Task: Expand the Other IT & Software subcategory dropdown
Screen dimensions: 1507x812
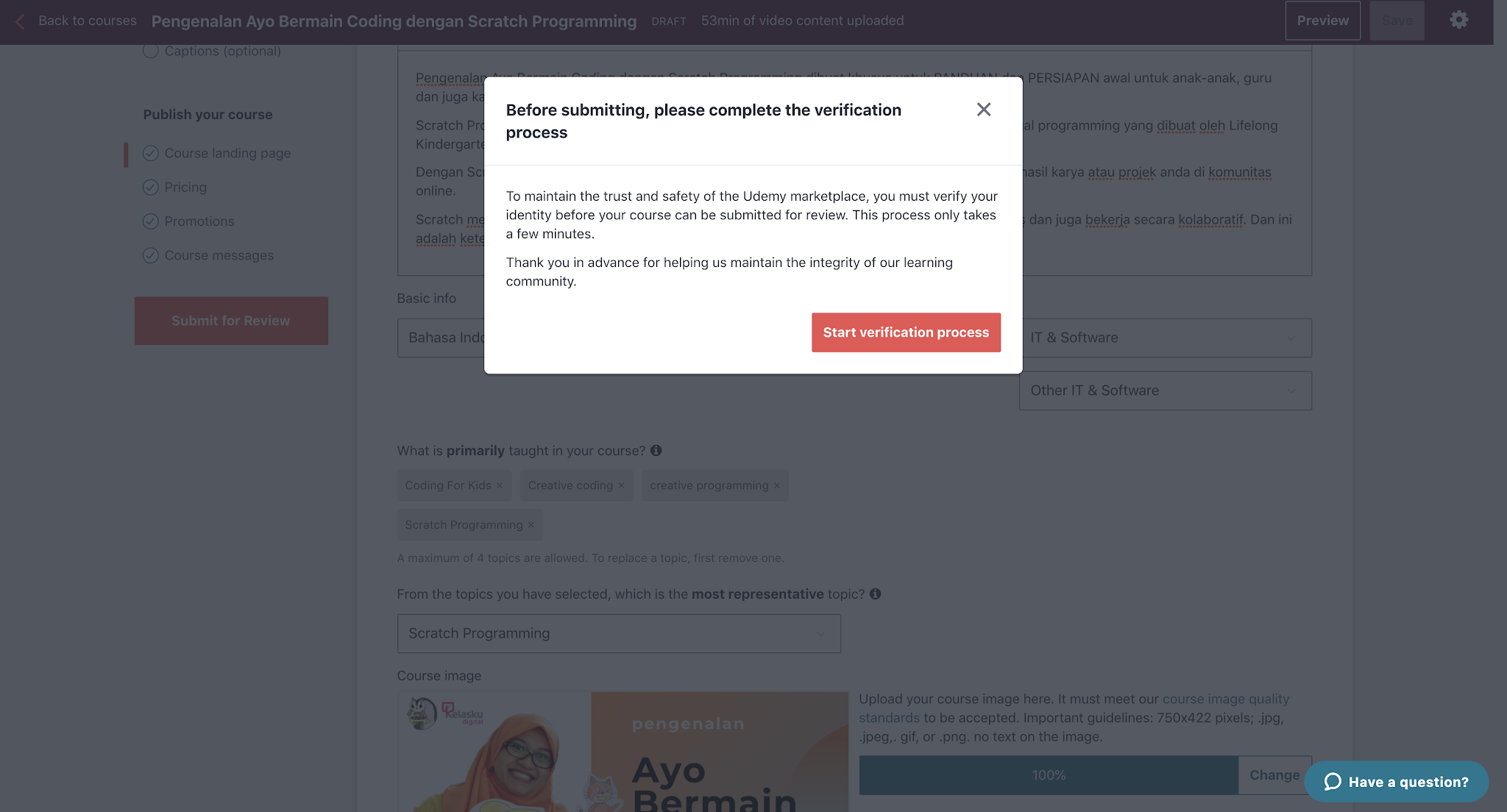Action: 1165,391
